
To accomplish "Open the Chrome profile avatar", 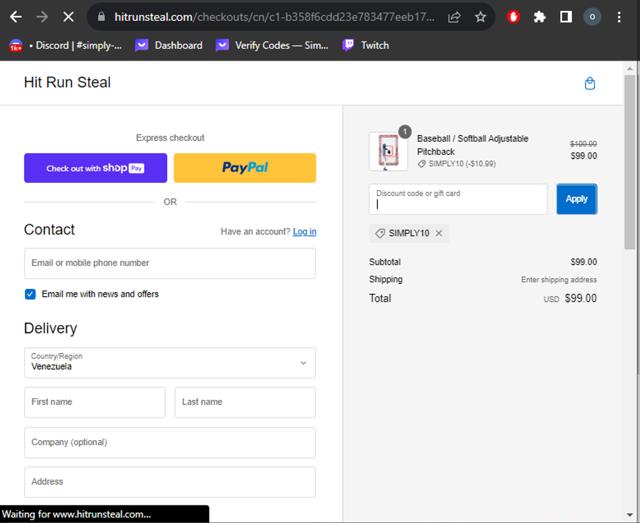I will point(592,17).
